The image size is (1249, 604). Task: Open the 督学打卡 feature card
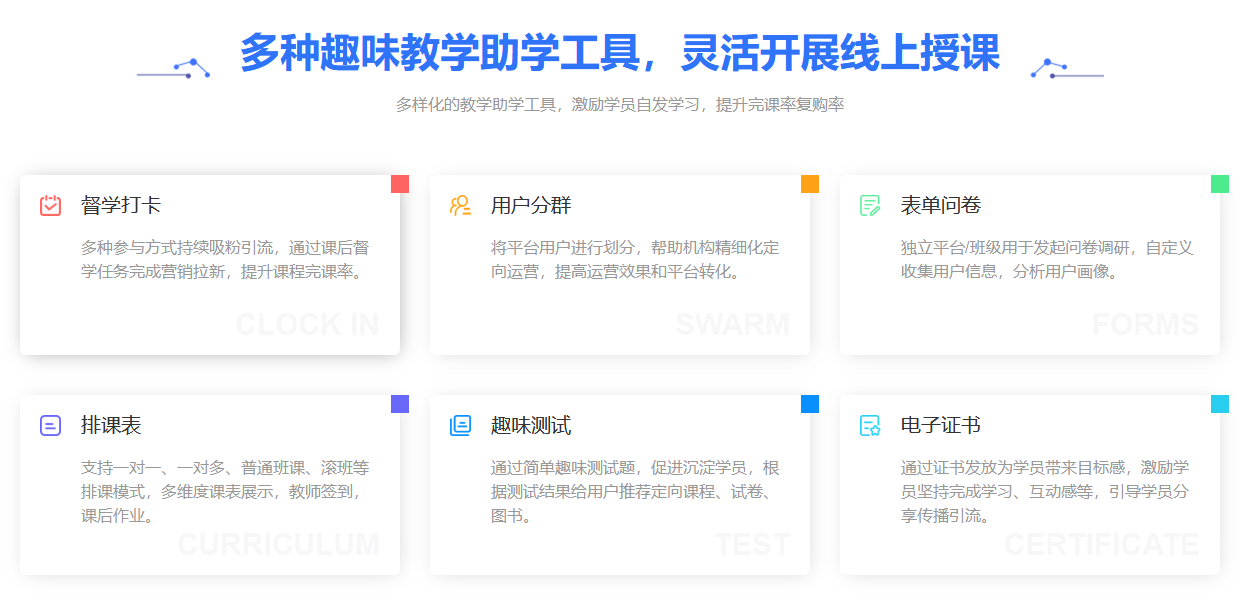208,264
